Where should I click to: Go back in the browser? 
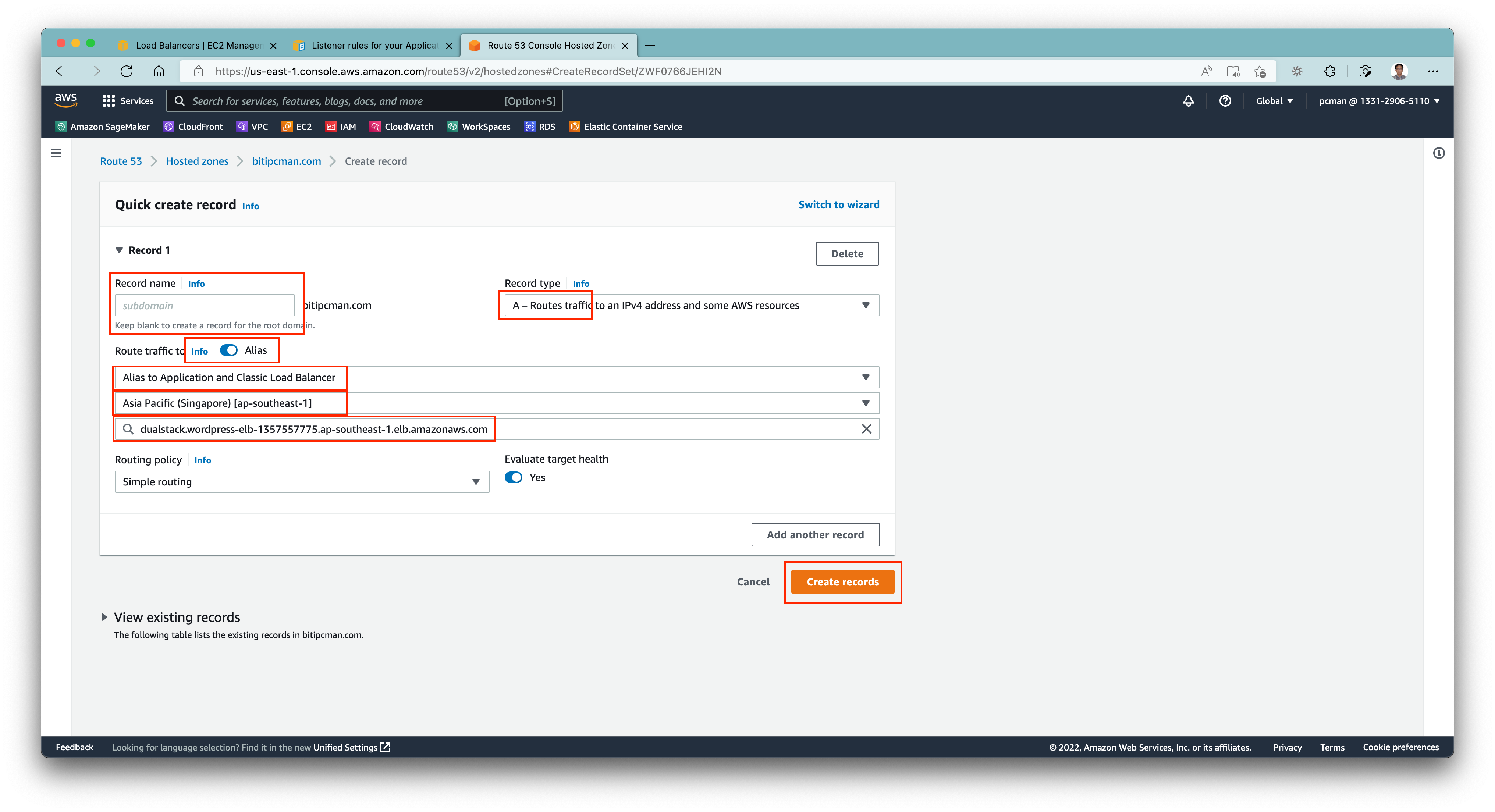pos(61,71)
